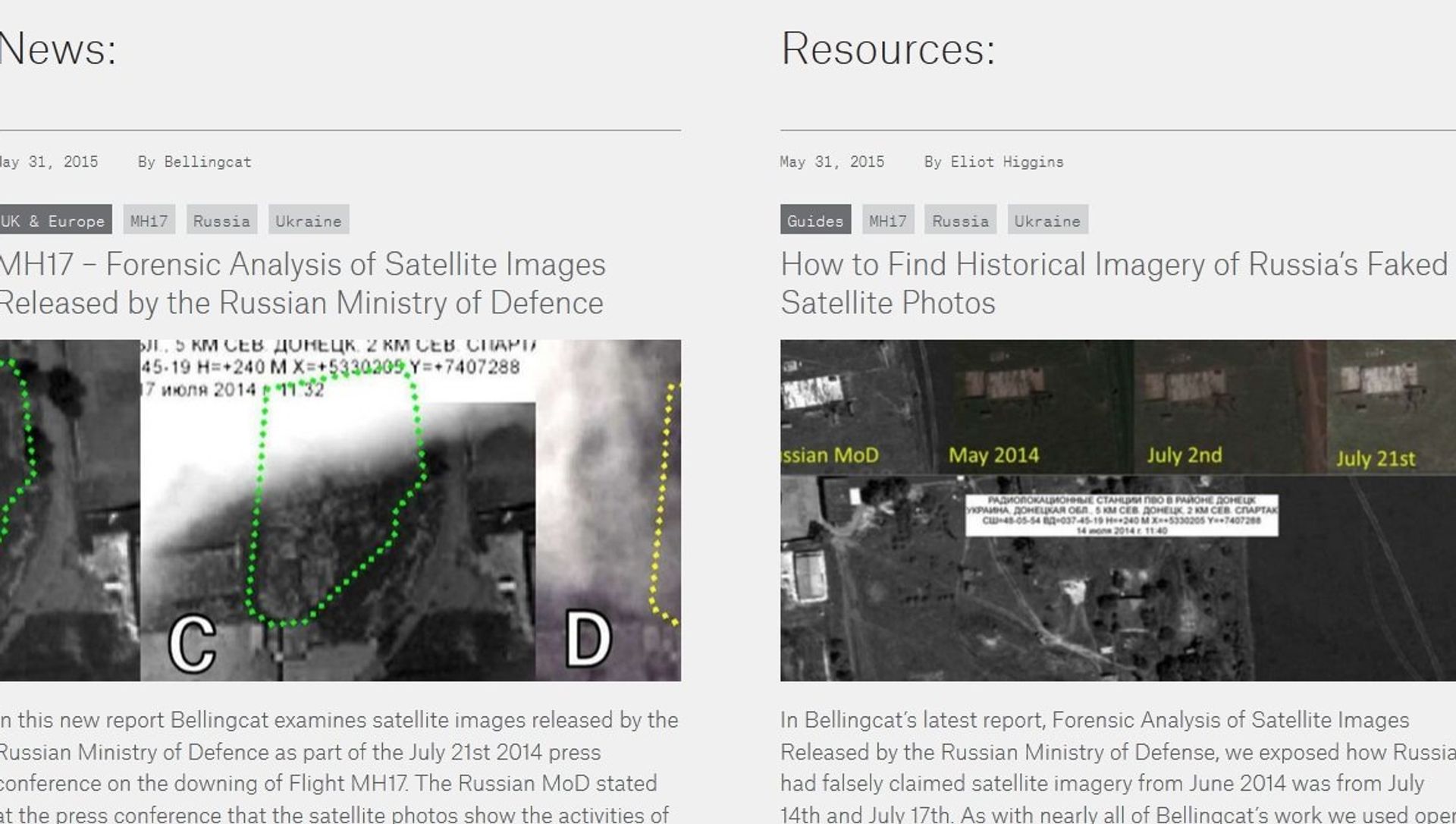Click the News article excerpt text
This screenshot has width=1456, height=824.
[339, 766]
